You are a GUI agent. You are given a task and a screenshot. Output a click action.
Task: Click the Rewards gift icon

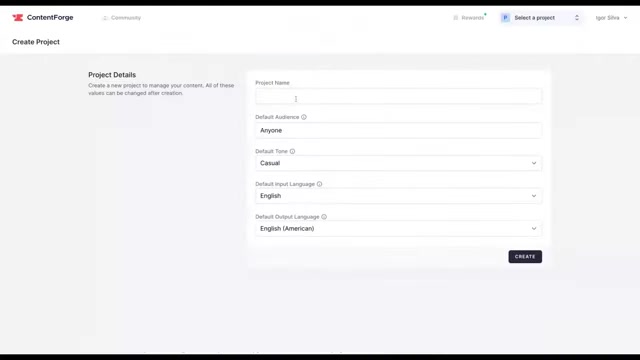[x=456, y=18]
